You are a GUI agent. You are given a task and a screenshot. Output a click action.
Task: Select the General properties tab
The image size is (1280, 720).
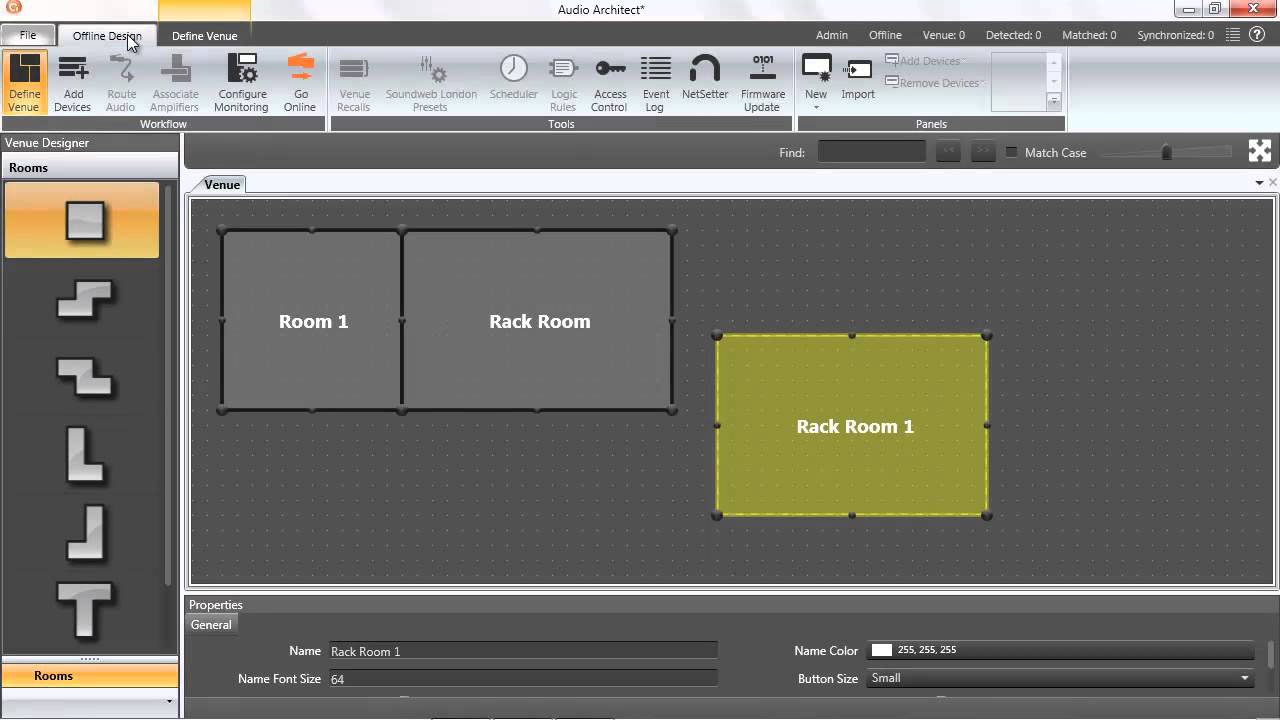(x=211, y=625)
